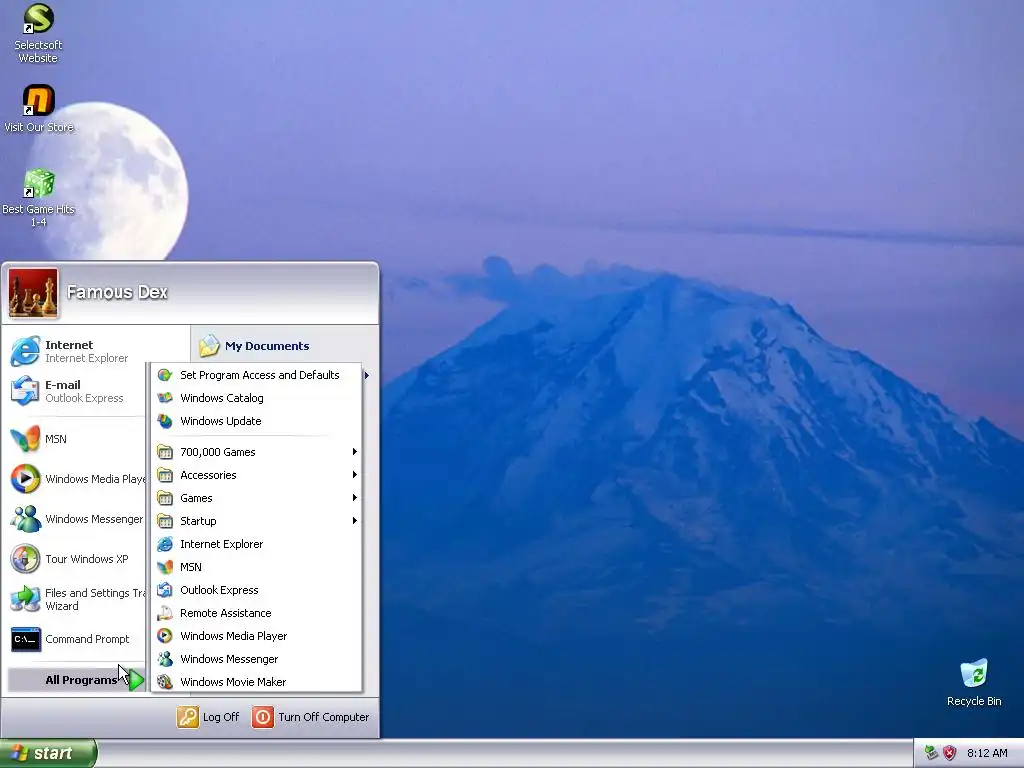Open Windows Media Player from All Programs list
Viewport: 1024px width, 768px height.
point(256,636)
